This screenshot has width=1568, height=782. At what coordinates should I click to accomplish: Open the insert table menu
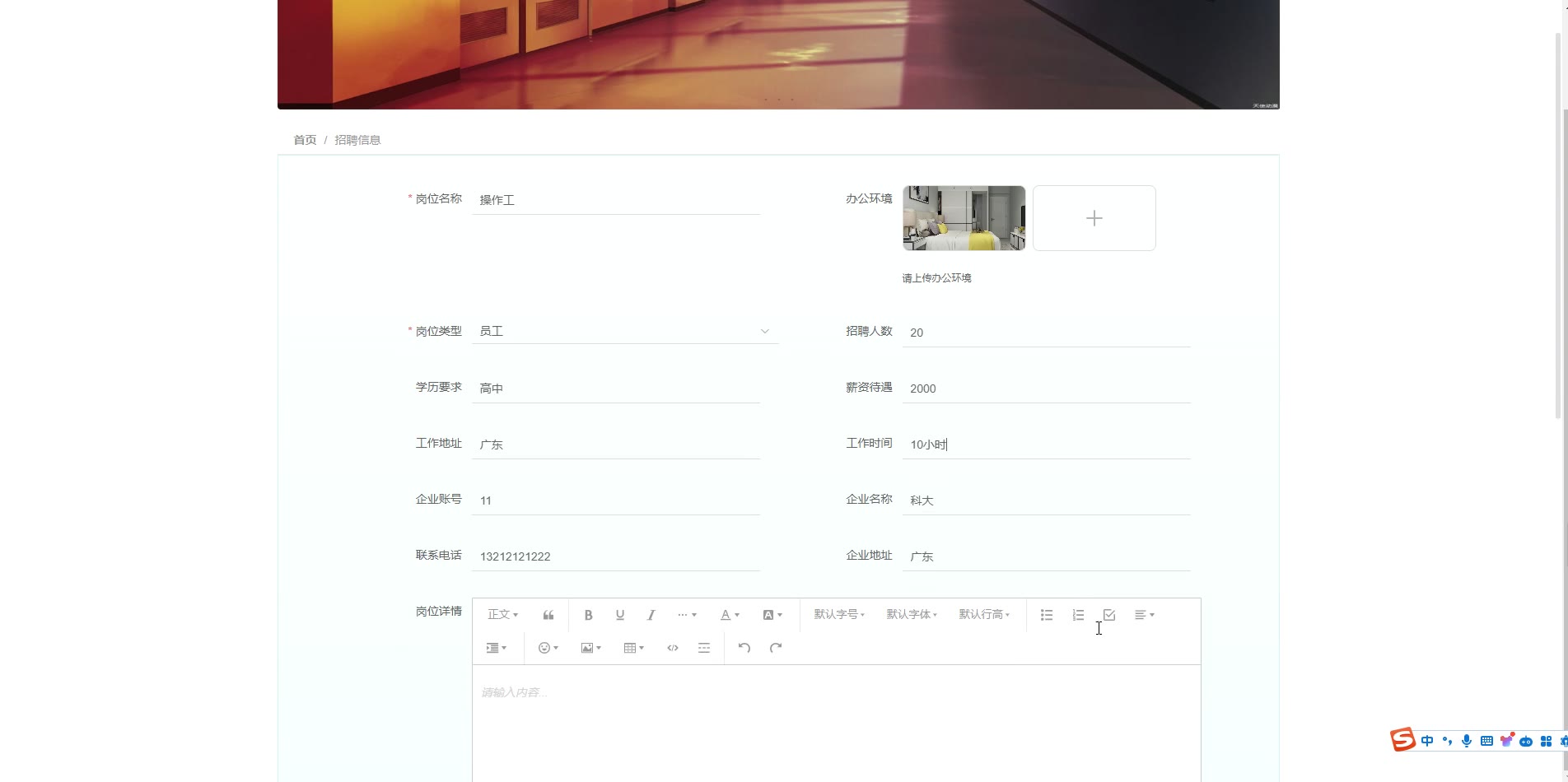(x=634, y=648)
